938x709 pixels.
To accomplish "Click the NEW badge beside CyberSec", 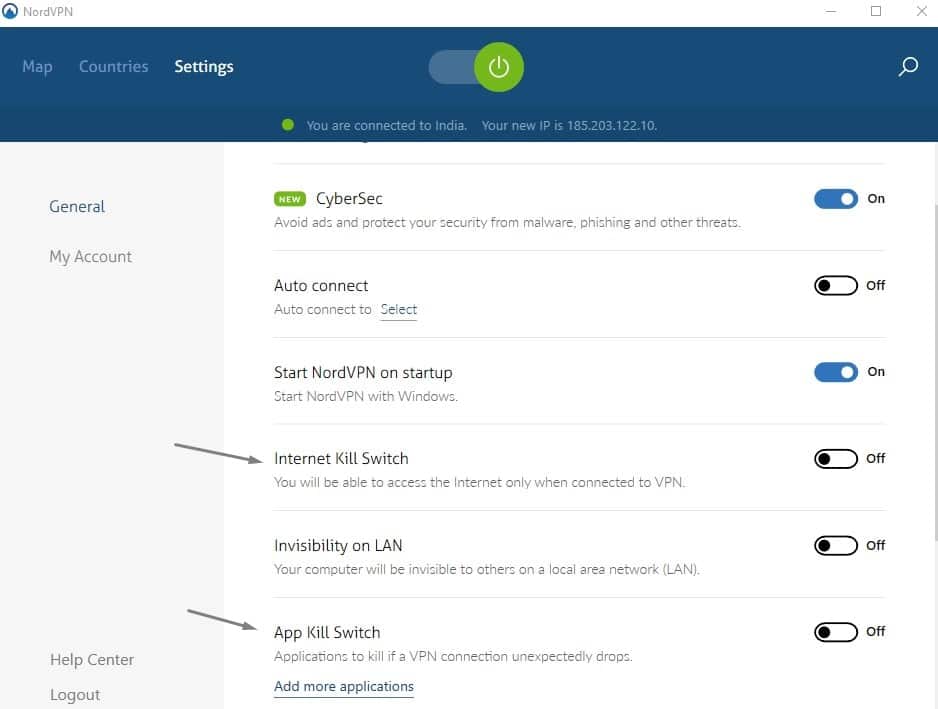I will 289,199.
